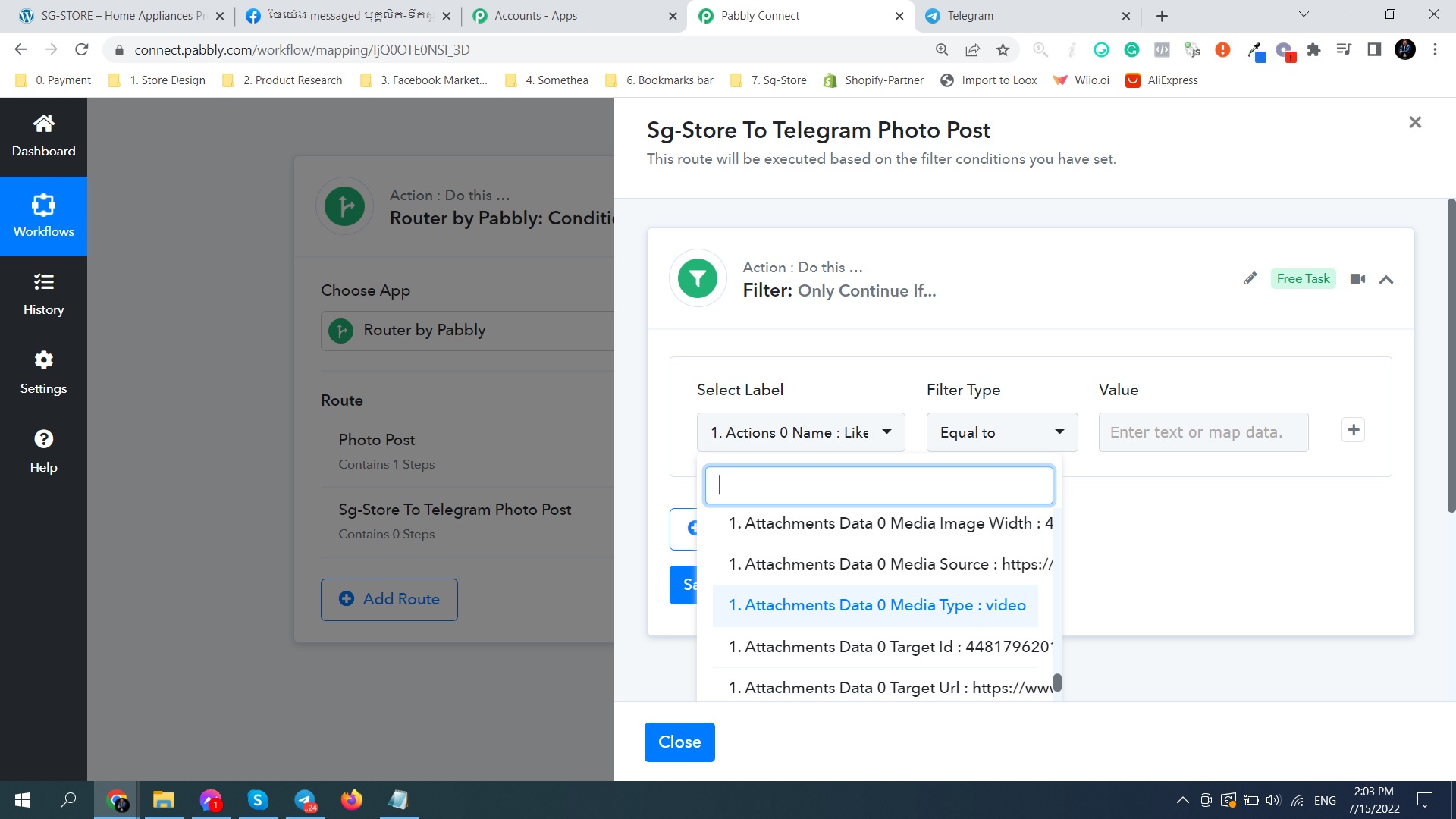
Task: Go back to previous page
Action: point(20,50)
